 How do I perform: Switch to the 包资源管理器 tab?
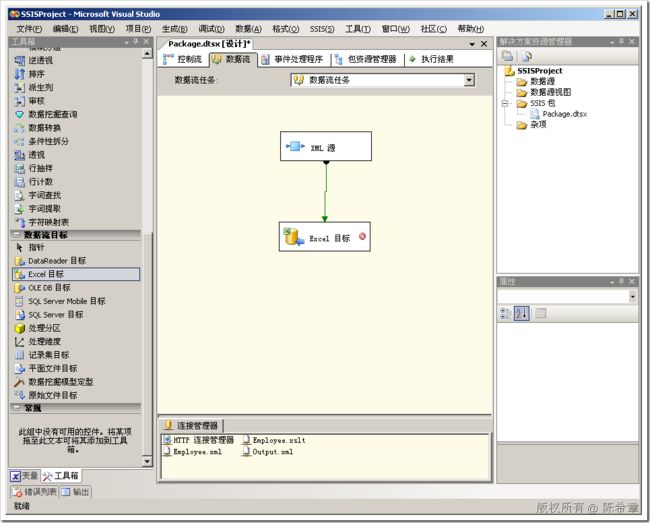[366, 59]
